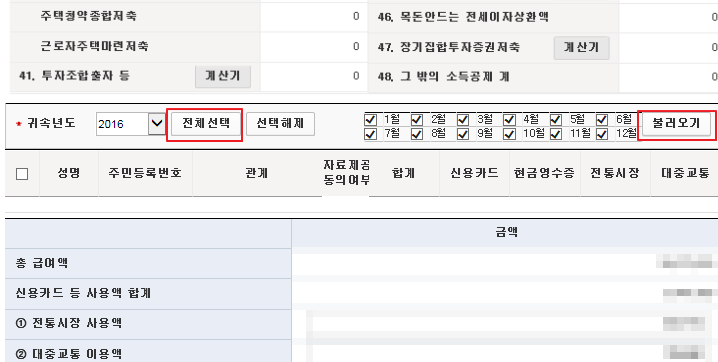This screenshot has height=362, width=718.
Task: Open 계산기 for 장기집합투자증권저축
Action: coord(581,48)
